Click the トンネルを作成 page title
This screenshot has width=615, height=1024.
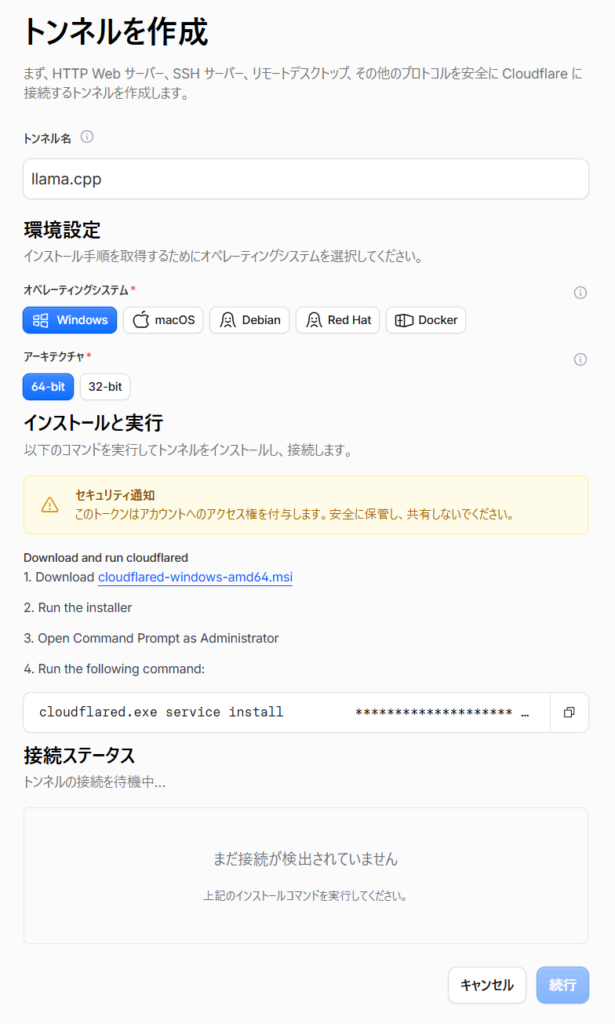click(x=116, y=31)
